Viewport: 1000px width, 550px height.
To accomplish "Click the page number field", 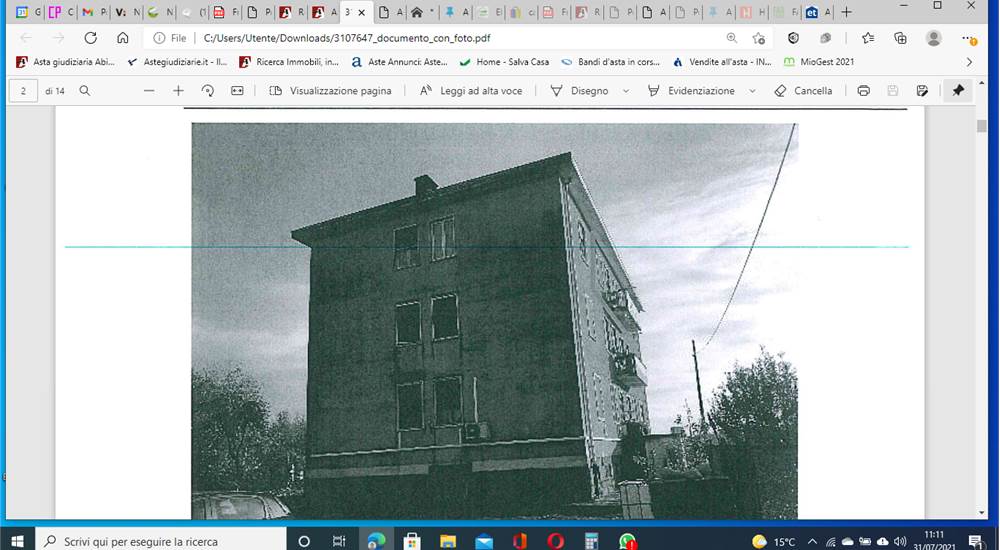I will pos(24,91).
